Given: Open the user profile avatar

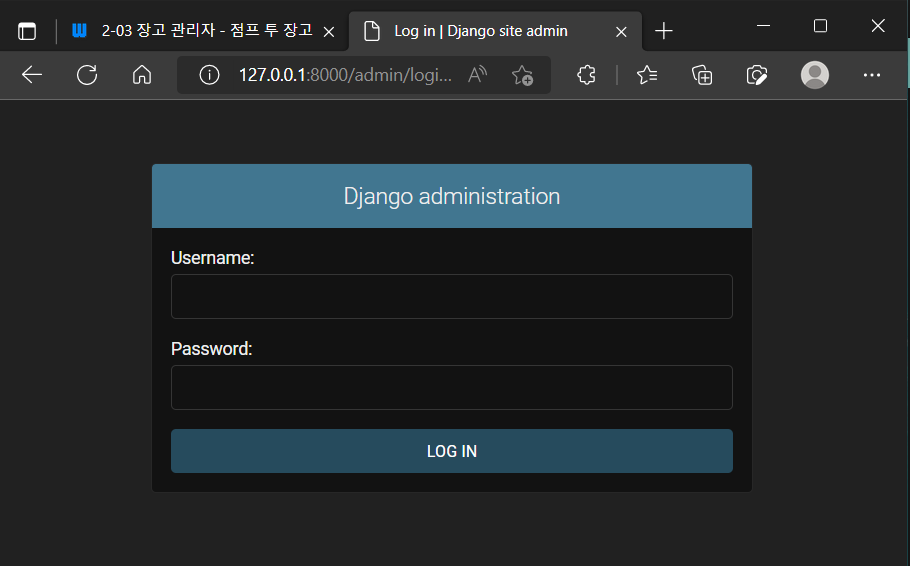Looking at the screenshot, I should pos(815,75).
